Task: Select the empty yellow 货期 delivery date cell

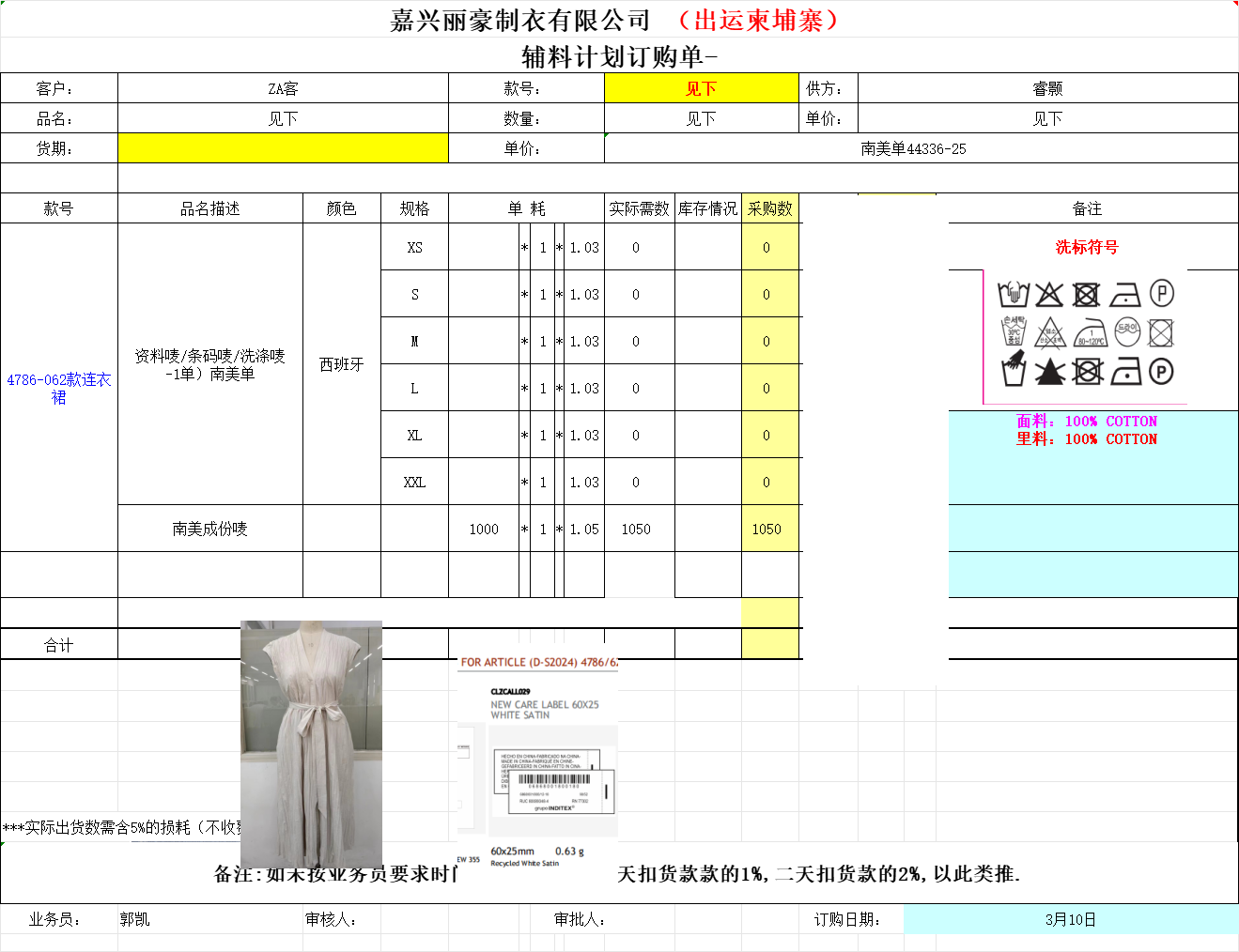Action: pos(283,148)
